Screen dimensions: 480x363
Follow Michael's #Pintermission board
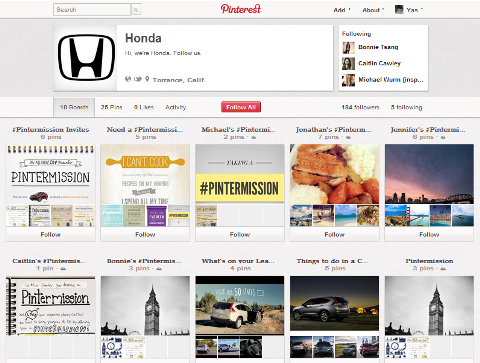[240, 235]
